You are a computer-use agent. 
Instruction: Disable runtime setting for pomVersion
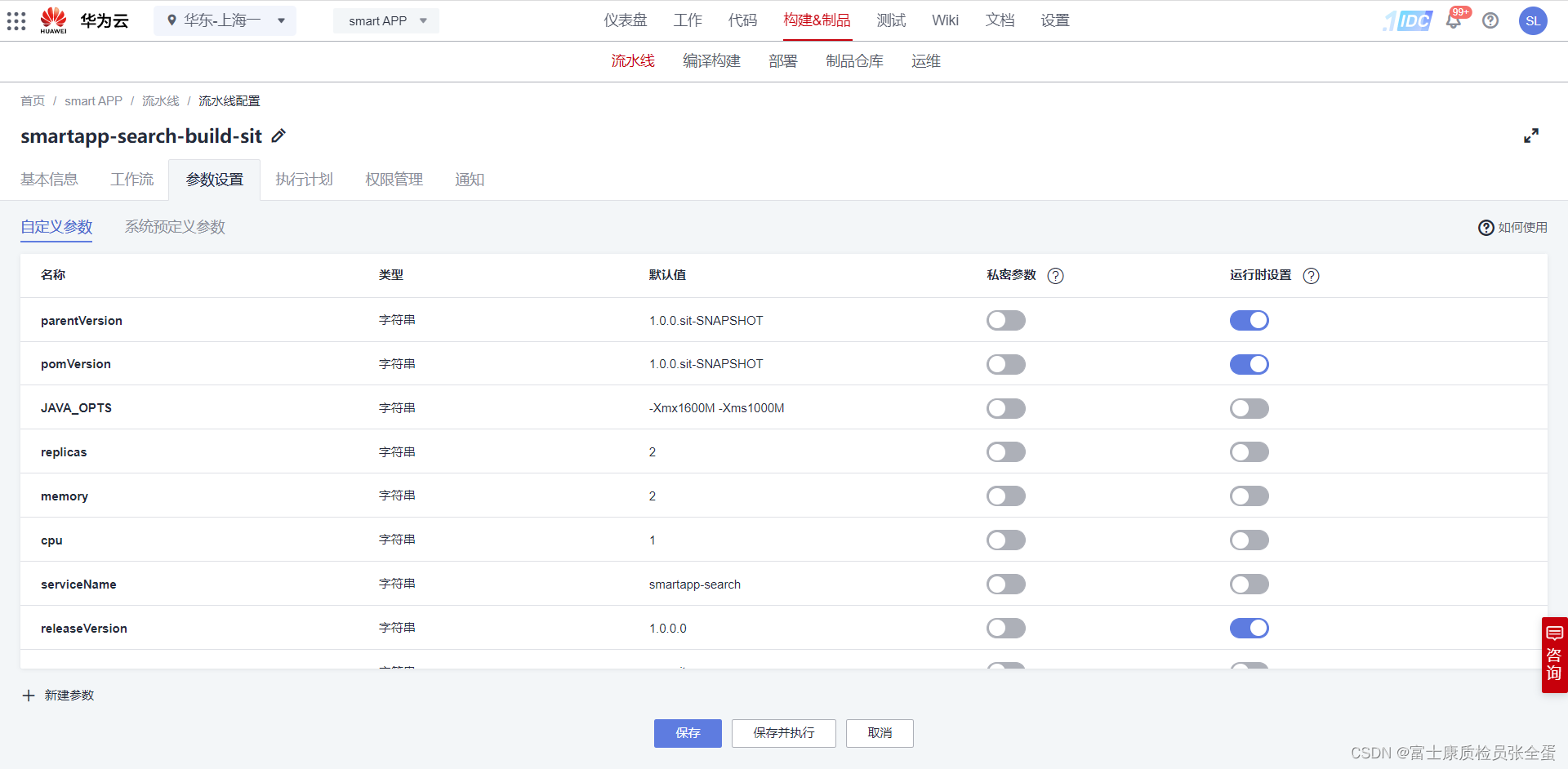coord(1249,364)
